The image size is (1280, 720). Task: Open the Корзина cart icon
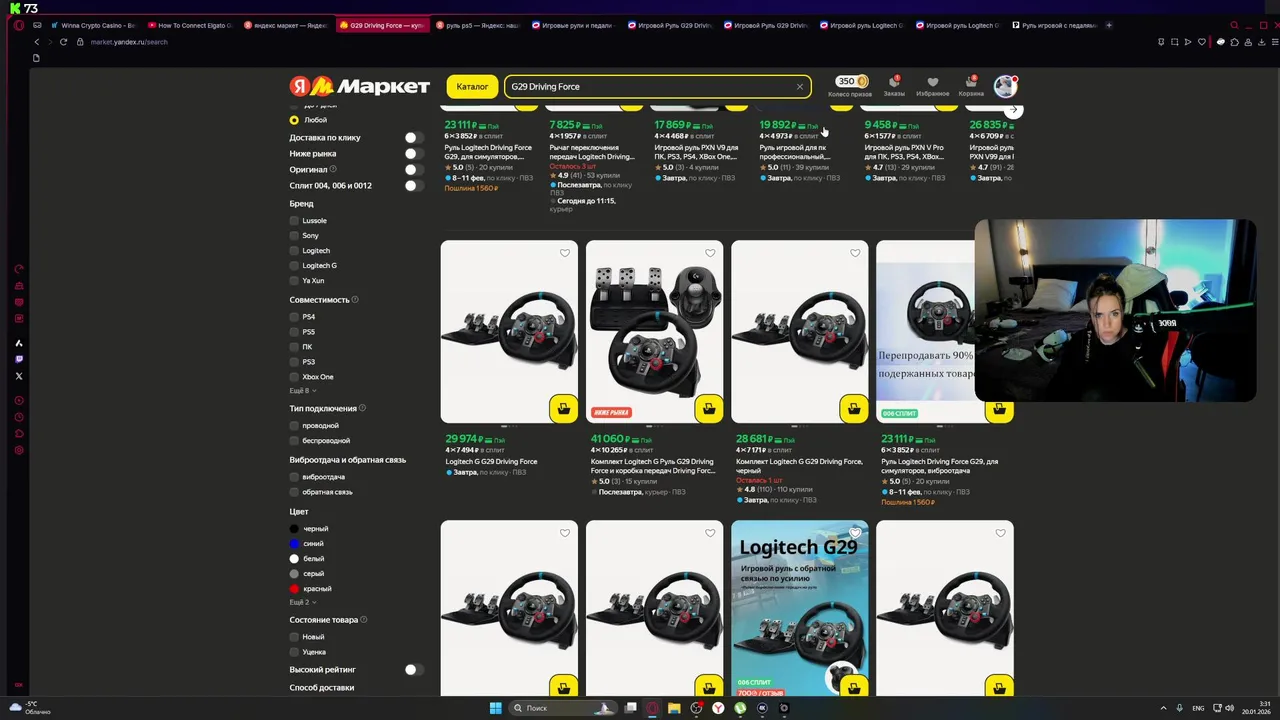click(971, 86)
